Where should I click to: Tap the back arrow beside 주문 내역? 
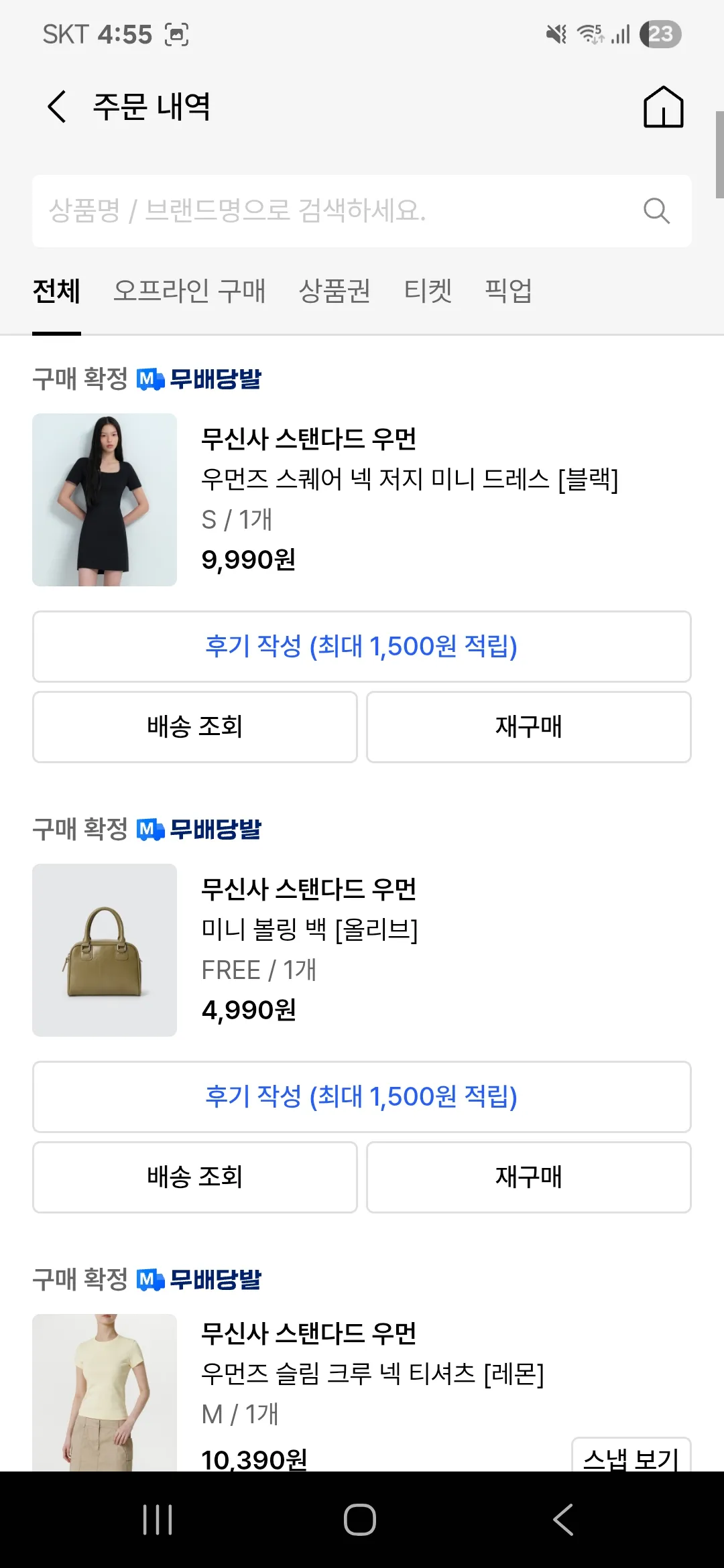point(58,107)
